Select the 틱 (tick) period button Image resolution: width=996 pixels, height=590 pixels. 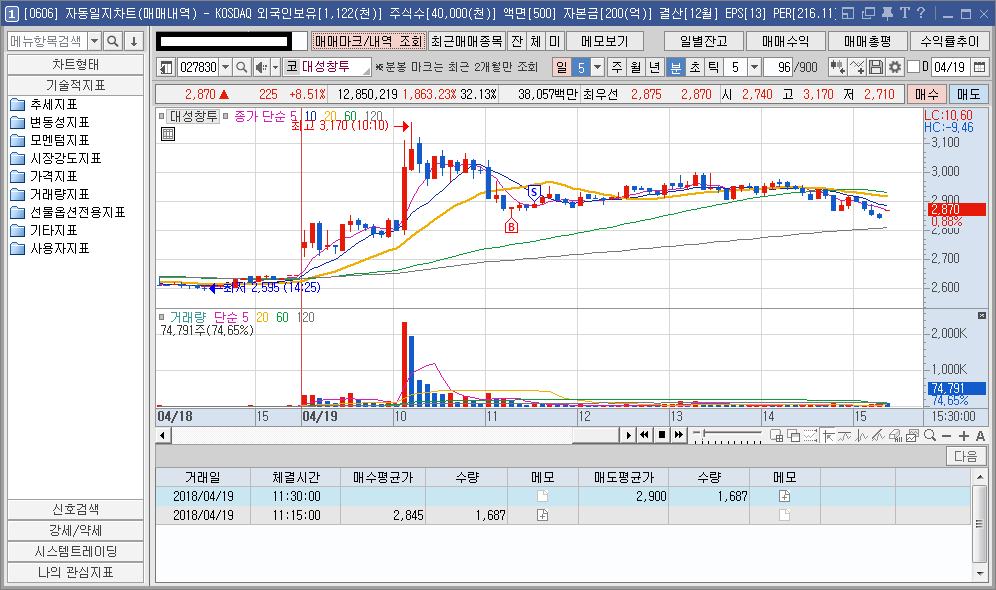tap(714, 67)
